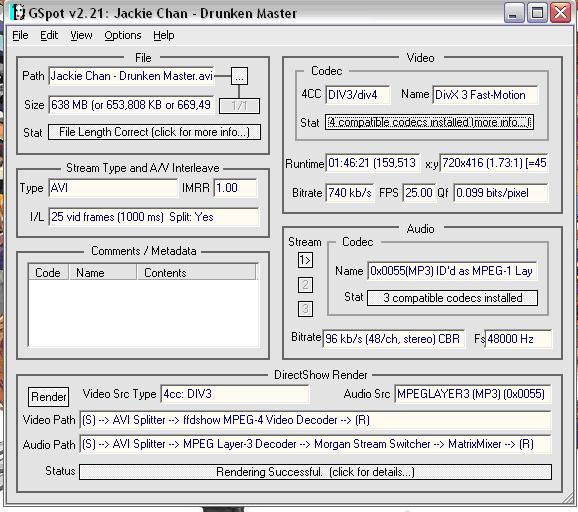Click the Size field showing 638 MB
Image resolution: width=578 pixels, height=512 pixels.
pyautogui.click(x=131, y=105)
